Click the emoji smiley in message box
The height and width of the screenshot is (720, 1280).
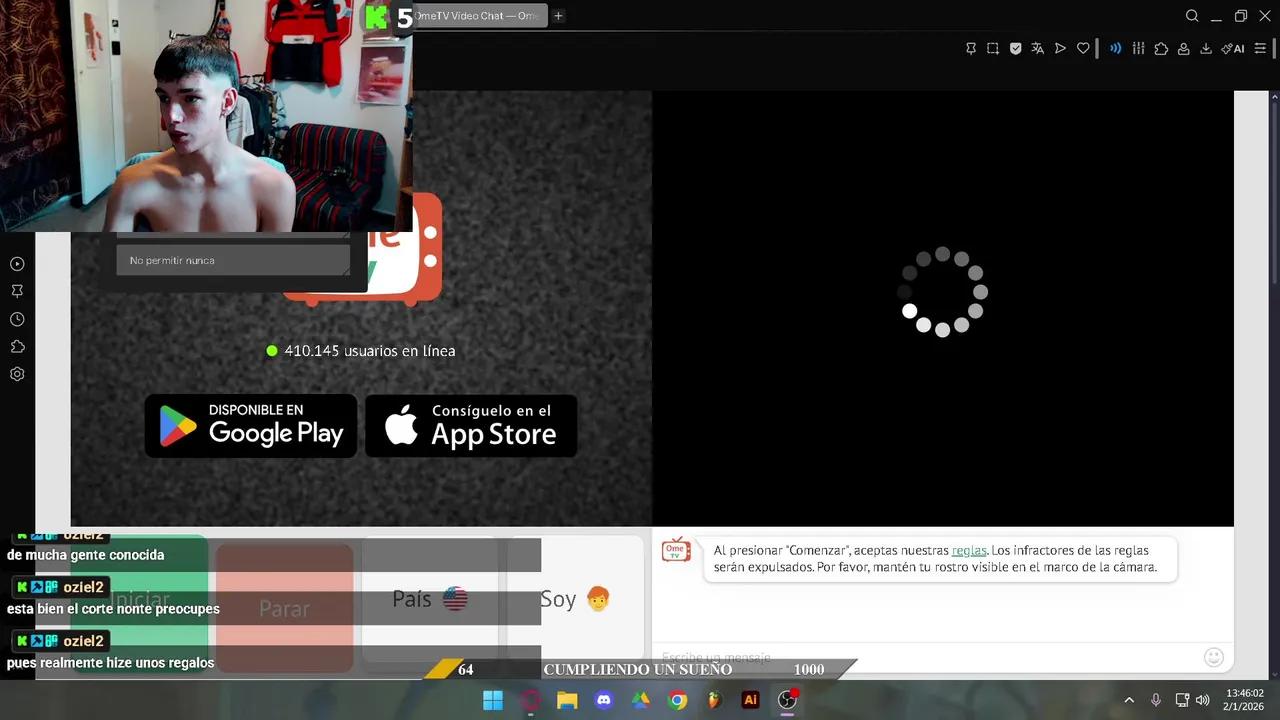click(x=1214, y=657)
